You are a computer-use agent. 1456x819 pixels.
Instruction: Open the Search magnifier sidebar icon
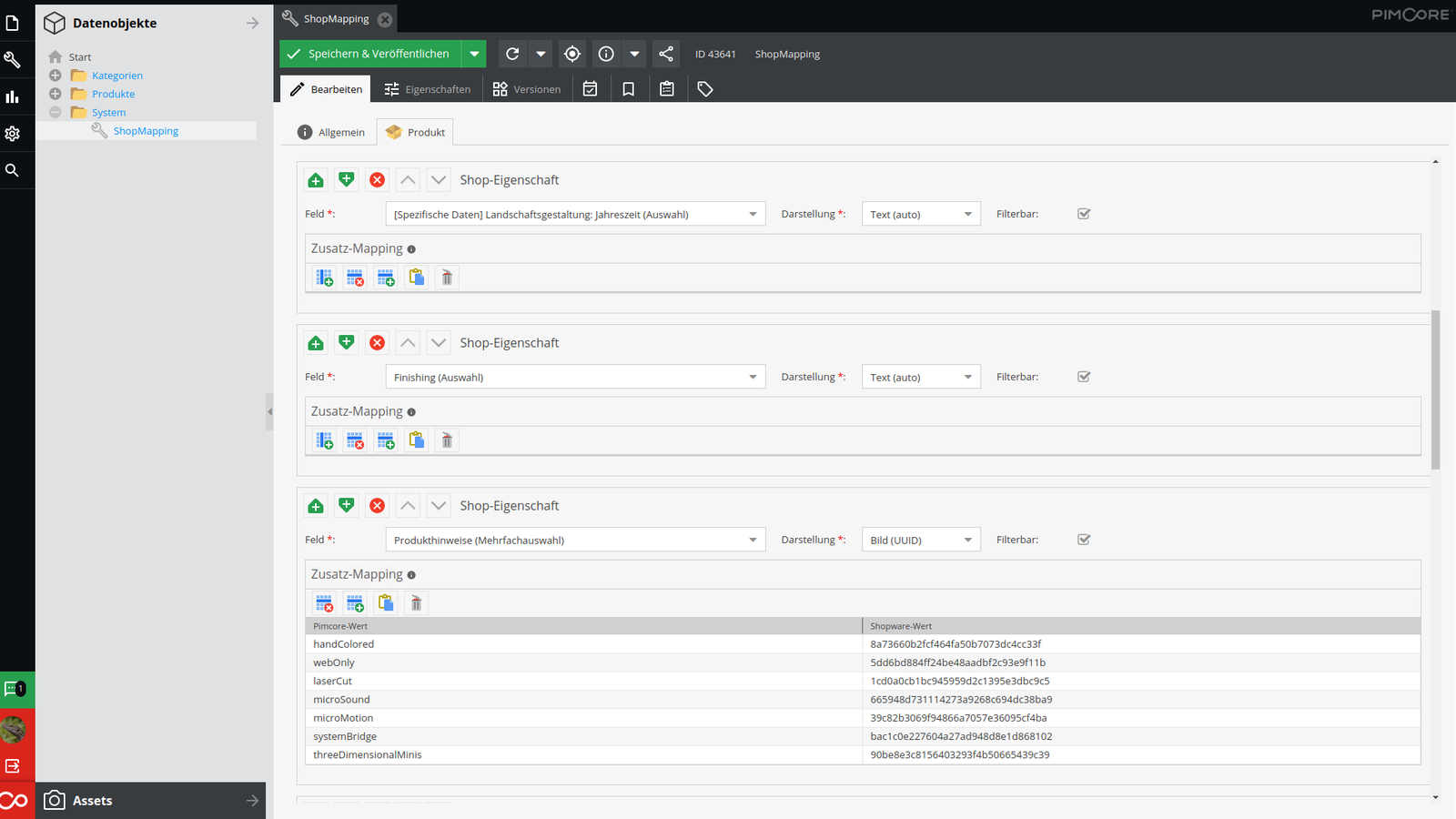13,170
